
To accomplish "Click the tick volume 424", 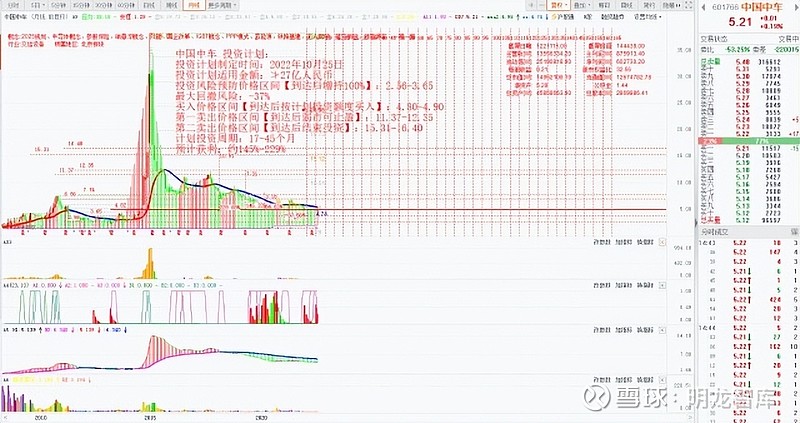I will tap(777, 300).
